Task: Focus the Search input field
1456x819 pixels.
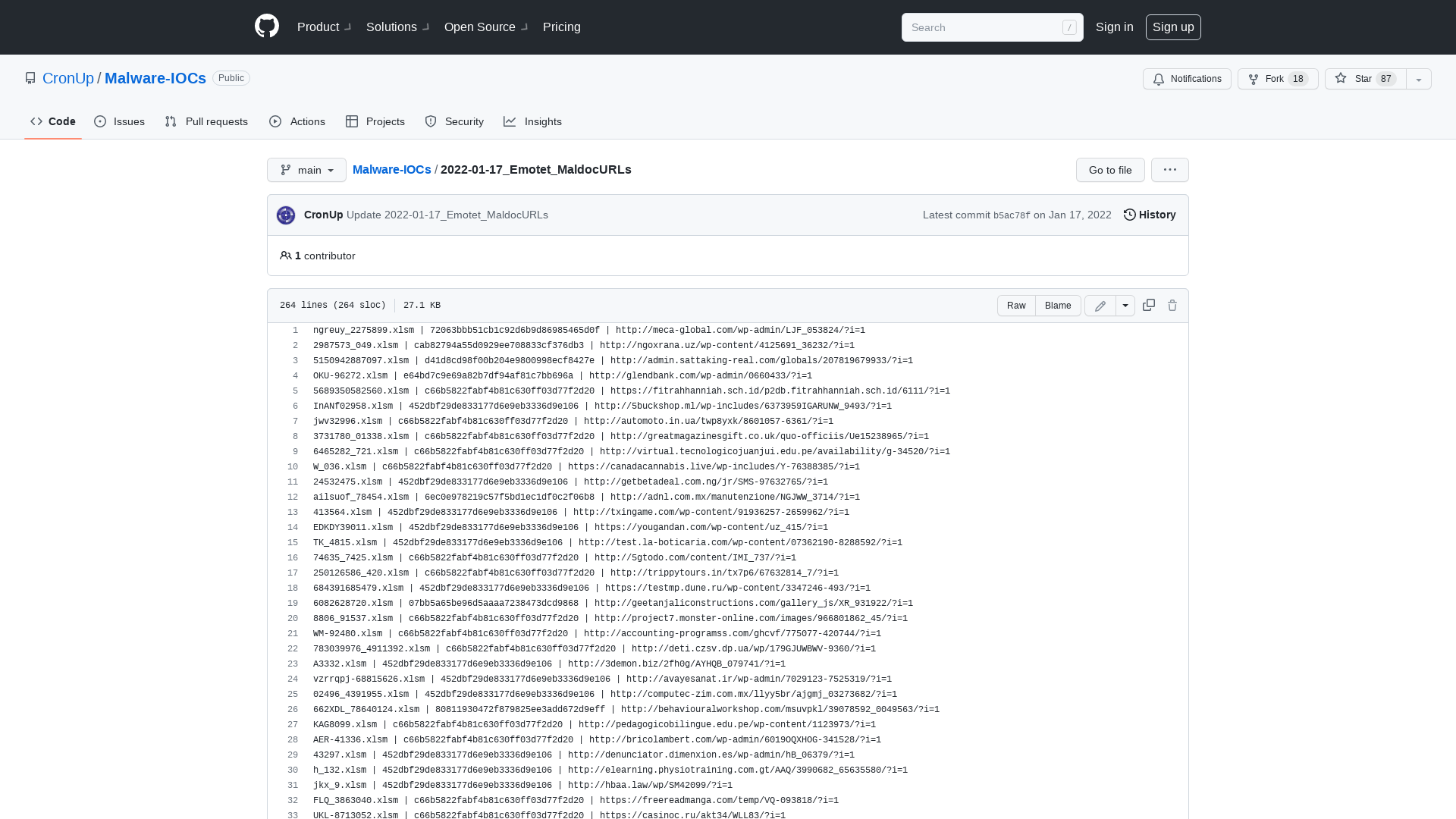Action: [993, 27]
